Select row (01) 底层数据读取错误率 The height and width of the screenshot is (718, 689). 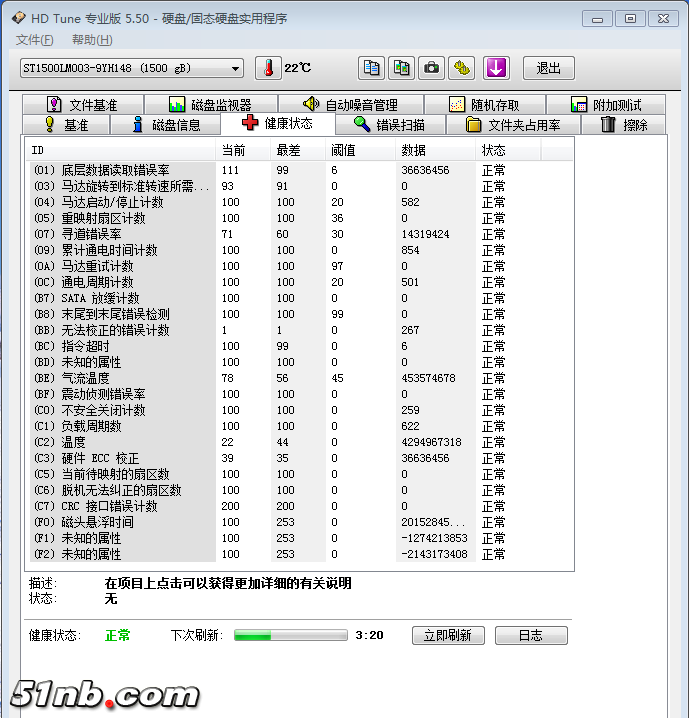pyautogui.click(x=299, y=170)
